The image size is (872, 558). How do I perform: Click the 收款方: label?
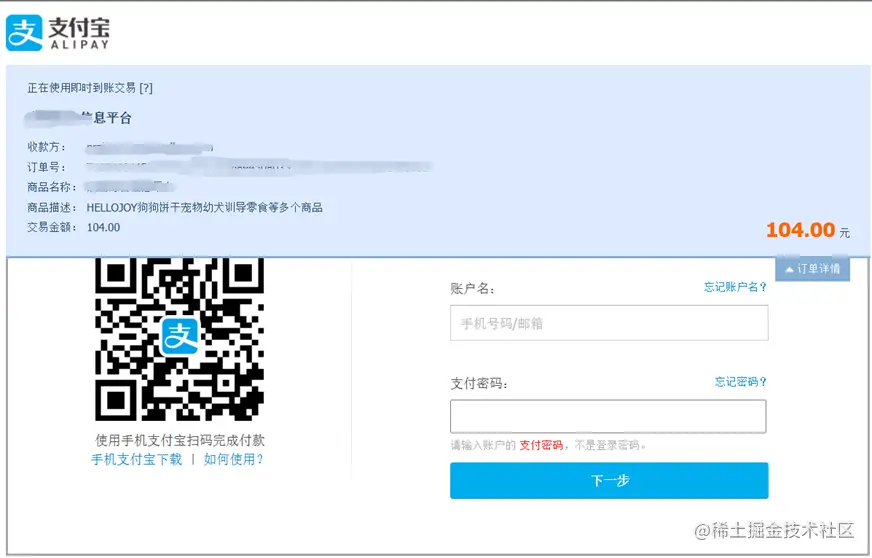47,147
